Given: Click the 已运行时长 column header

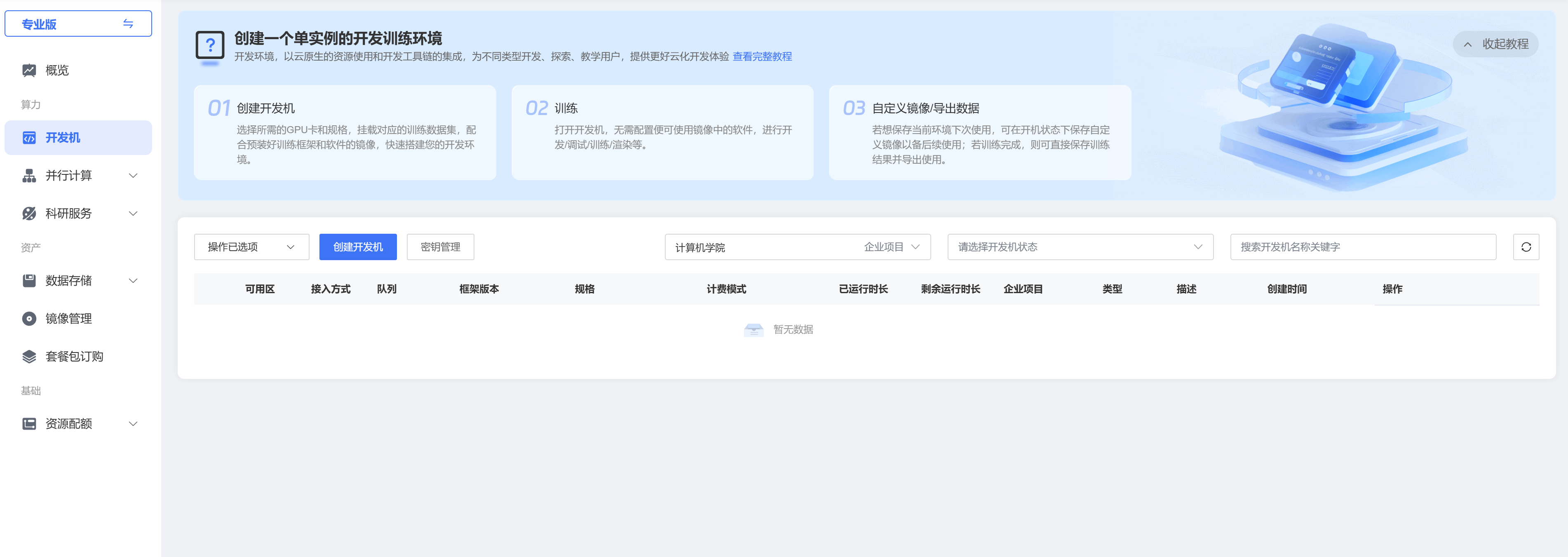Looking at the screenshot, I should (863, 289).
